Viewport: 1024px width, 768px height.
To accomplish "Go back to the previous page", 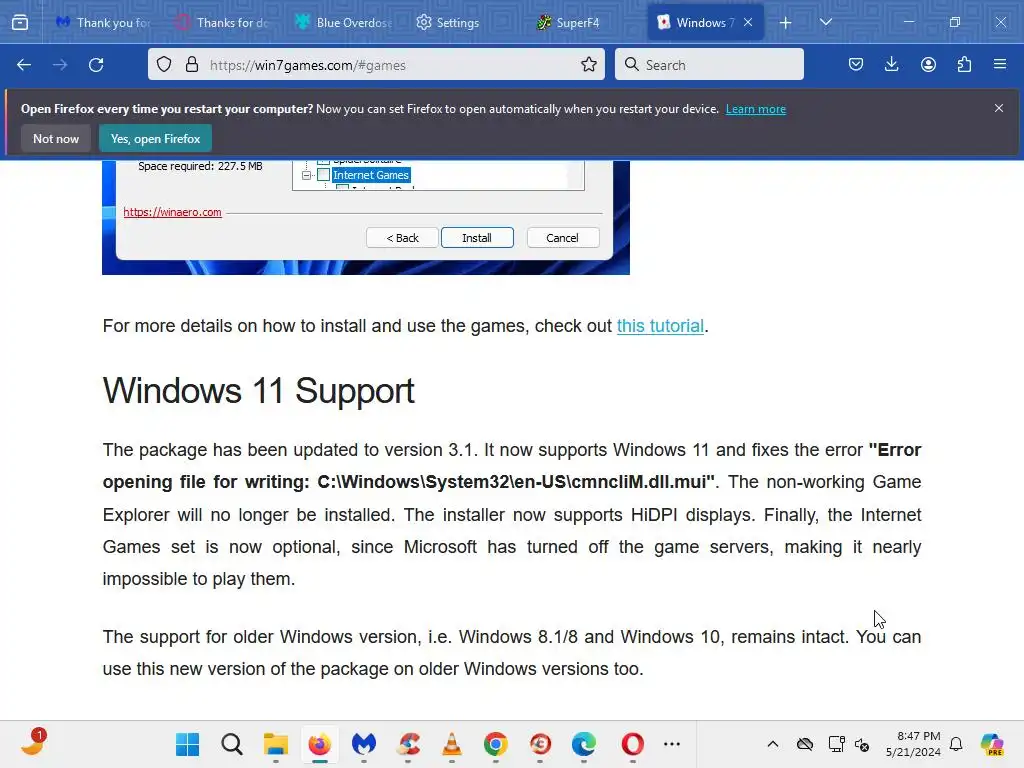I will click(x=24, y=65).
